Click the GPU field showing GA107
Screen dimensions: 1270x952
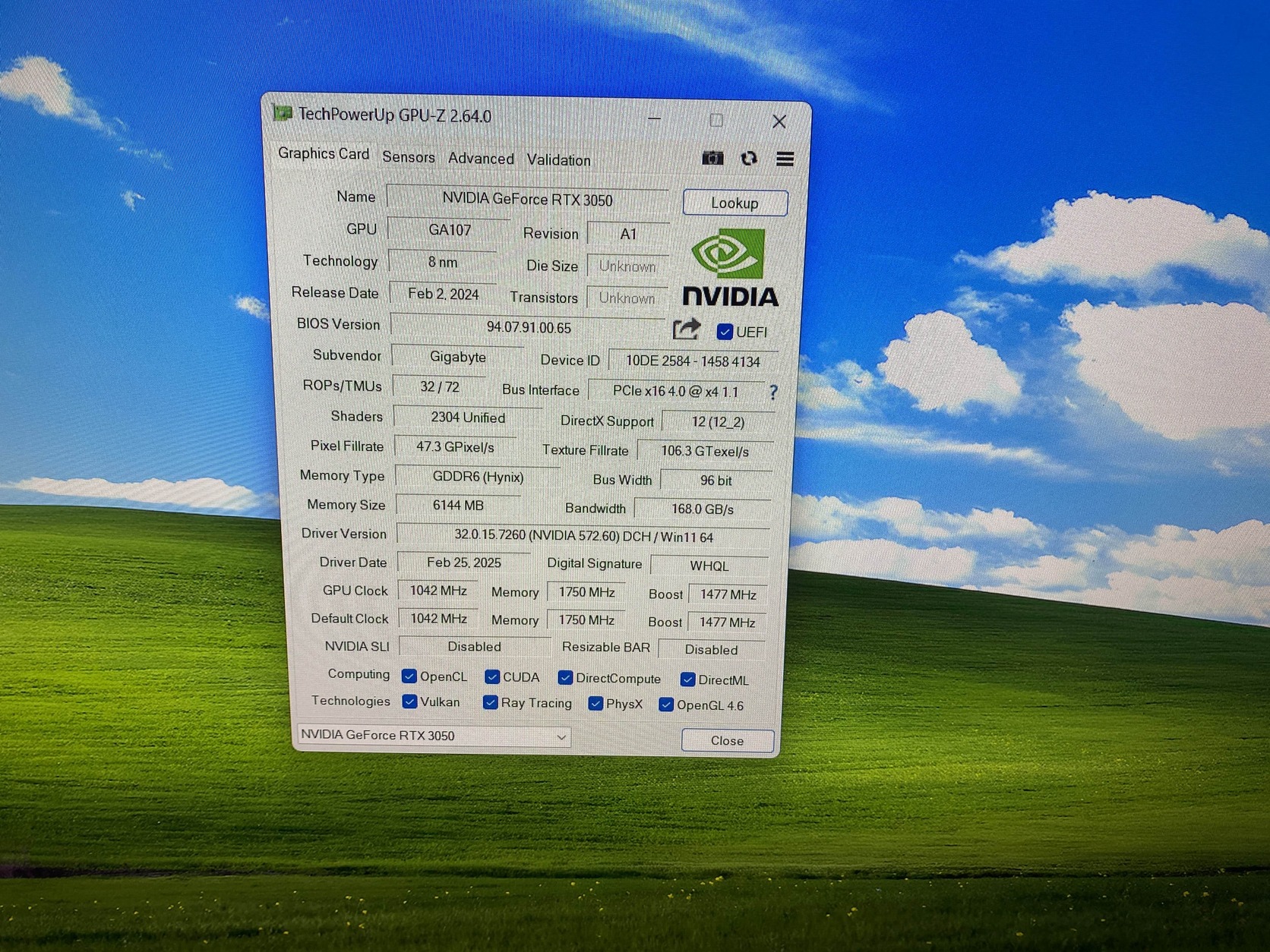tap(449, 230)
